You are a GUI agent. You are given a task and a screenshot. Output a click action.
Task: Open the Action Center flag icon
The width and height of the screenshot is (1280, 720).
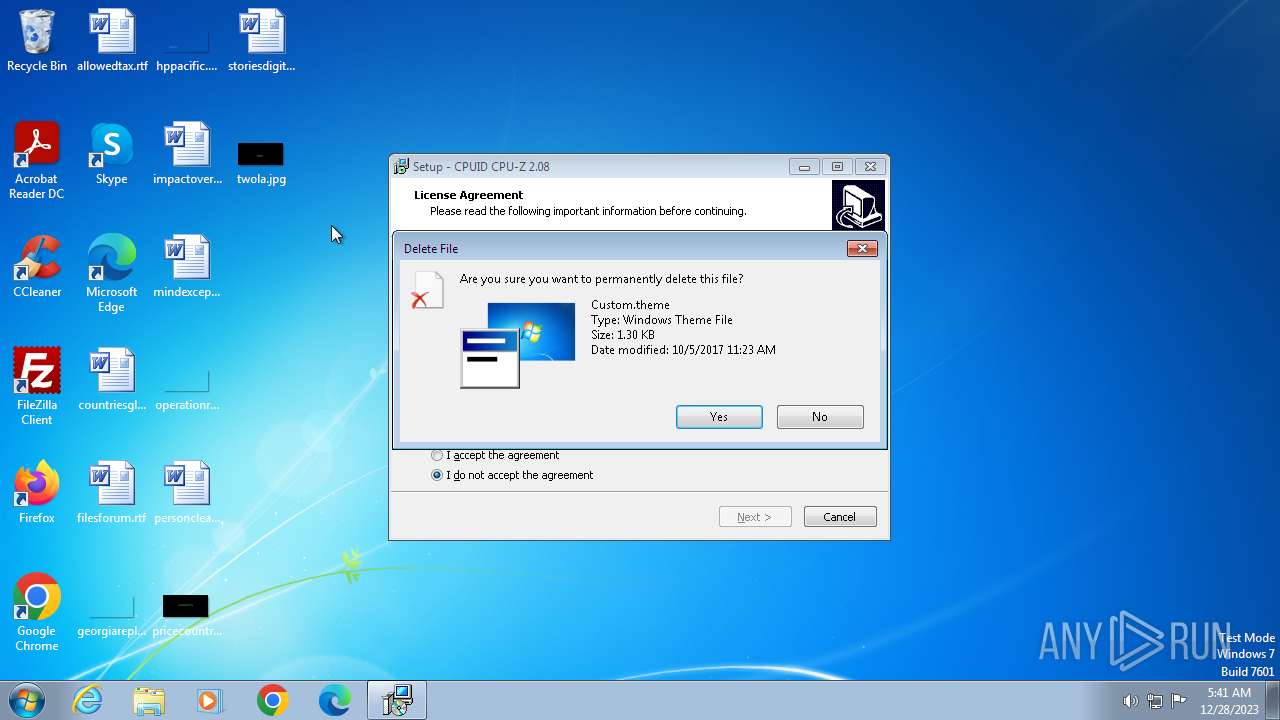tap(1179, 701)
